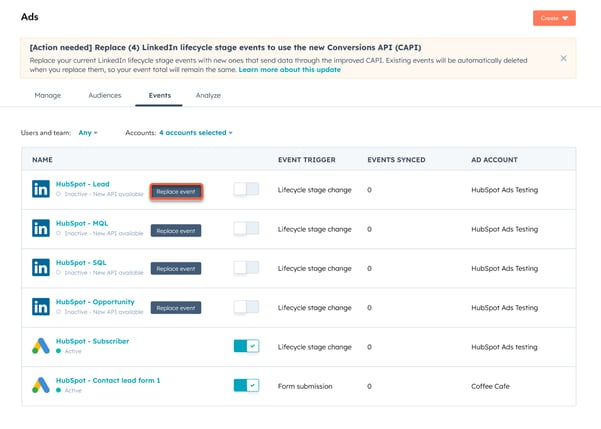Dismiss the Action needed banner
This screenshot has height=429, width=601.
(563, 58)
